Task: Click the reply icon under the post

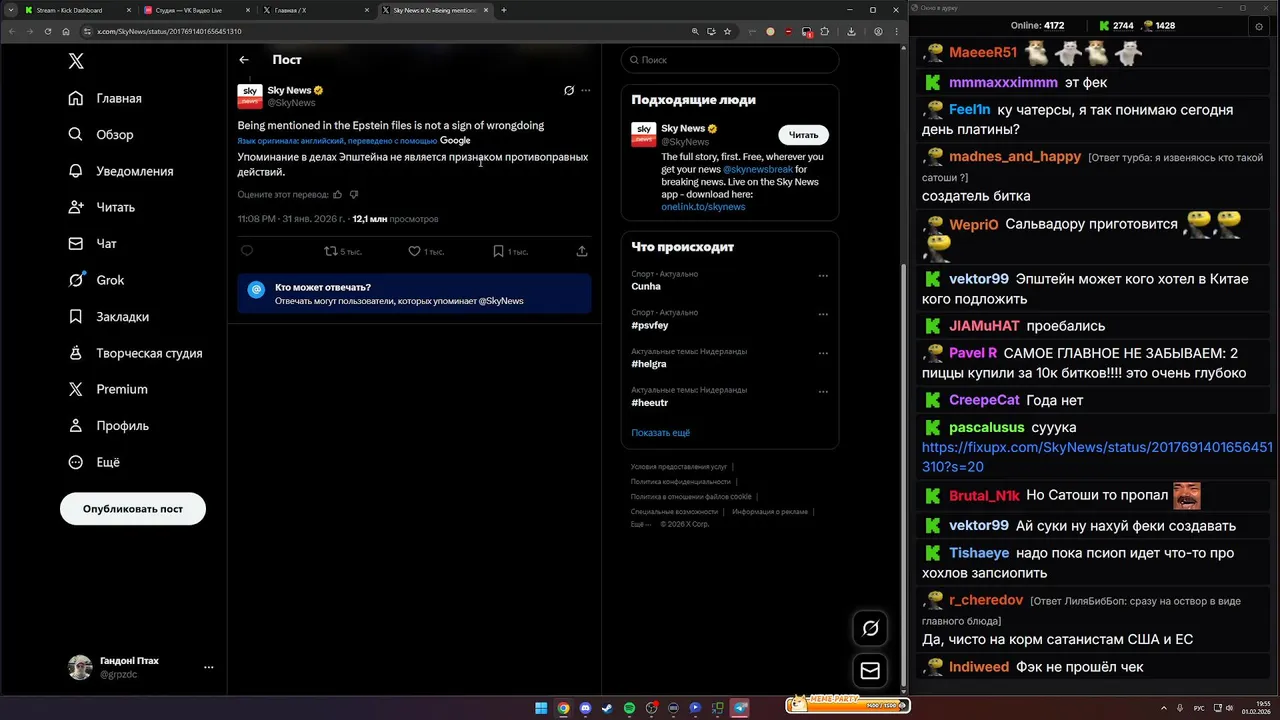Action: [x=247, y=251]
